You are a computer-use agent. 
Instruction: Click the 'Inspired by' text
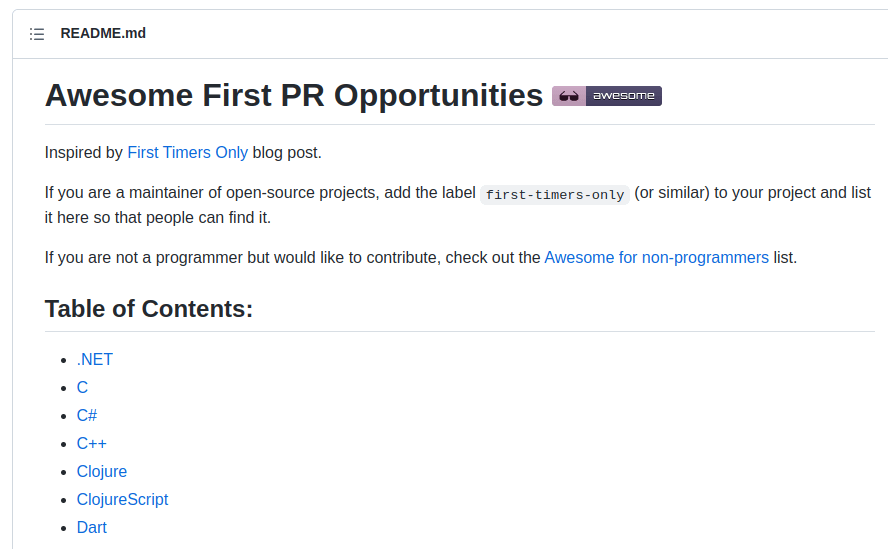click(x=84, y=153)
